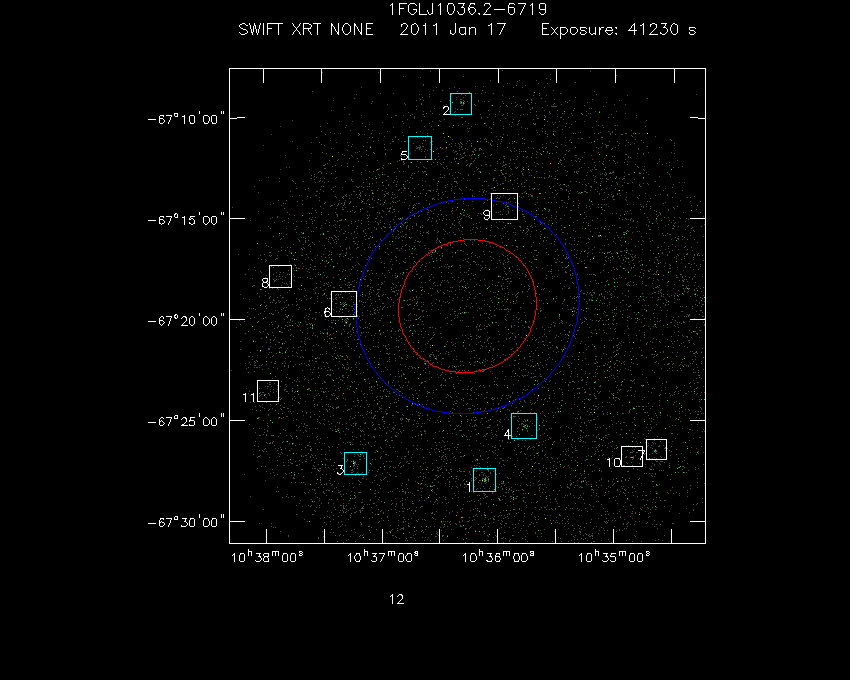Click the declination label -67°20'00"

tap(186, 320)
